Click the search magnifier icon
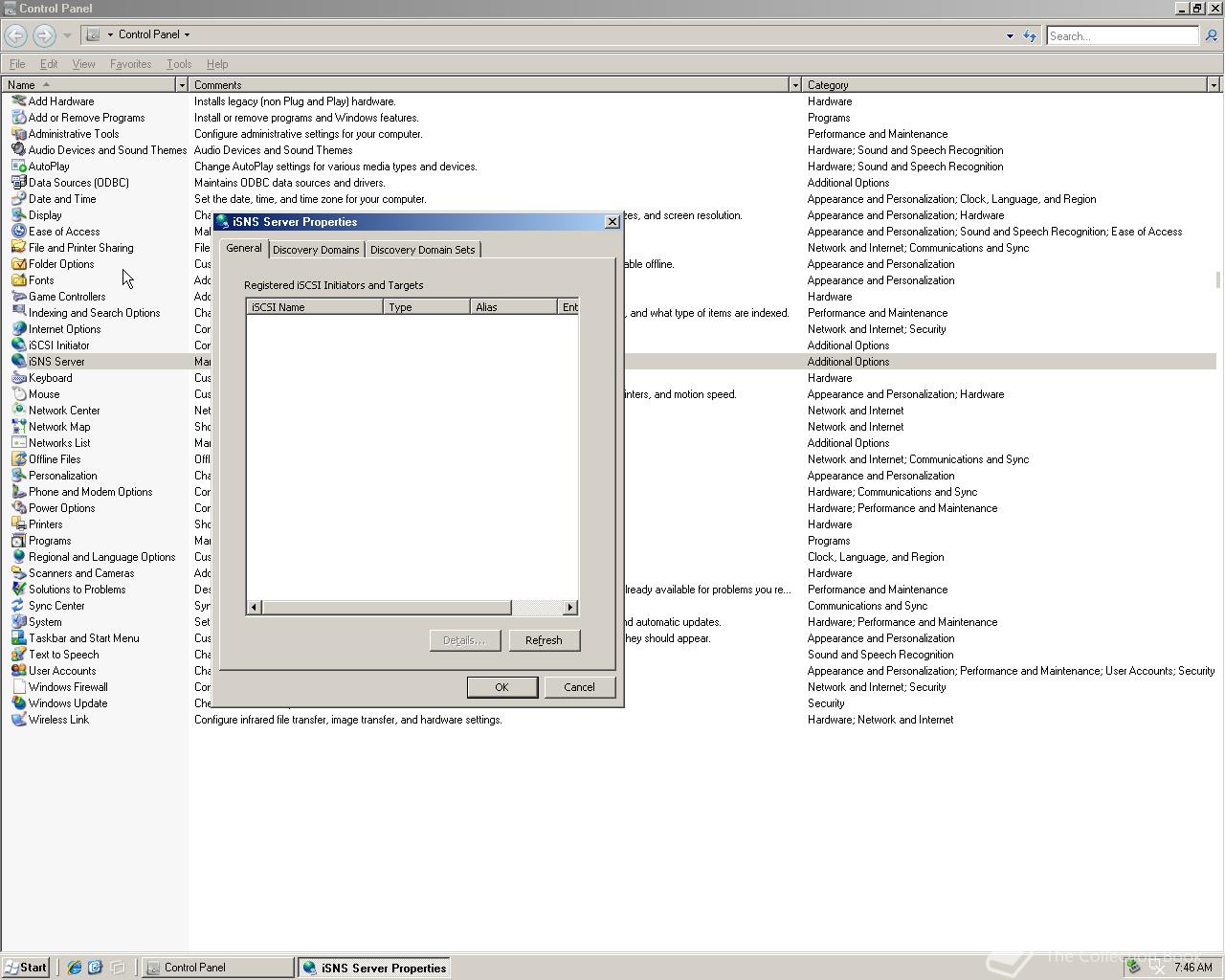This screenshot has width=1225, height=980. [1211, 35]
